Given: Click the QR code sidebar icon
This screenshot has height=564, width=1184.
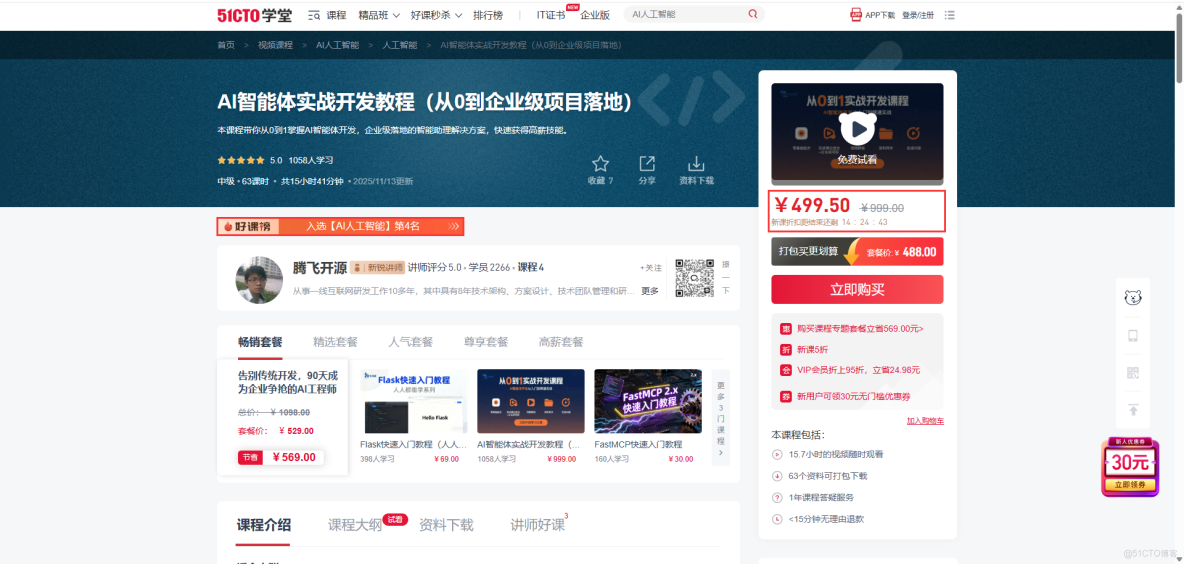Looking at the screenshot, I should pyautogui.click(x=1133, y=373).
